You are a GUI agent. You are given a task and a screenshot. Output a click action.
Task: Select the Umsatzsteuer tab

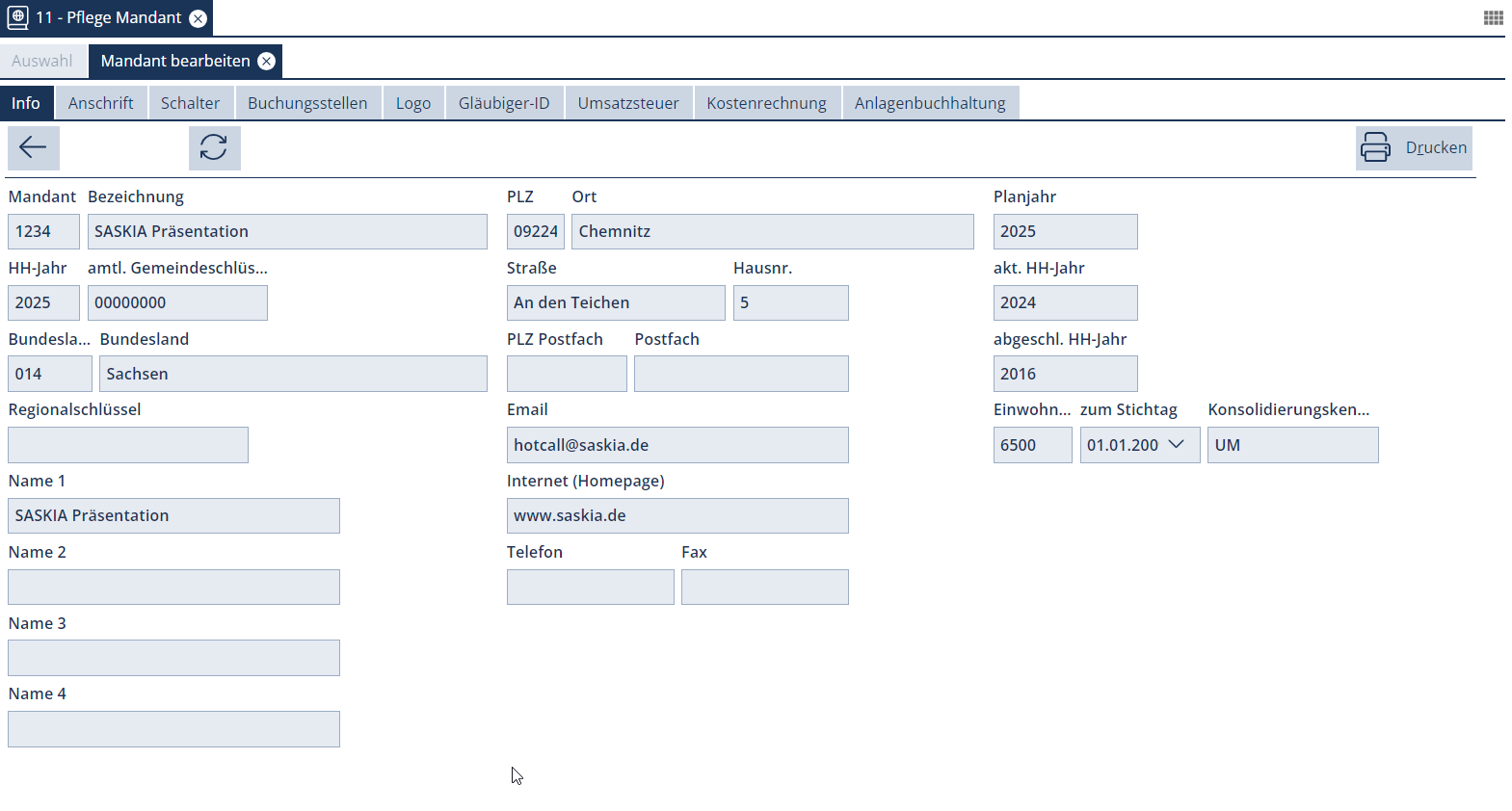627,103
